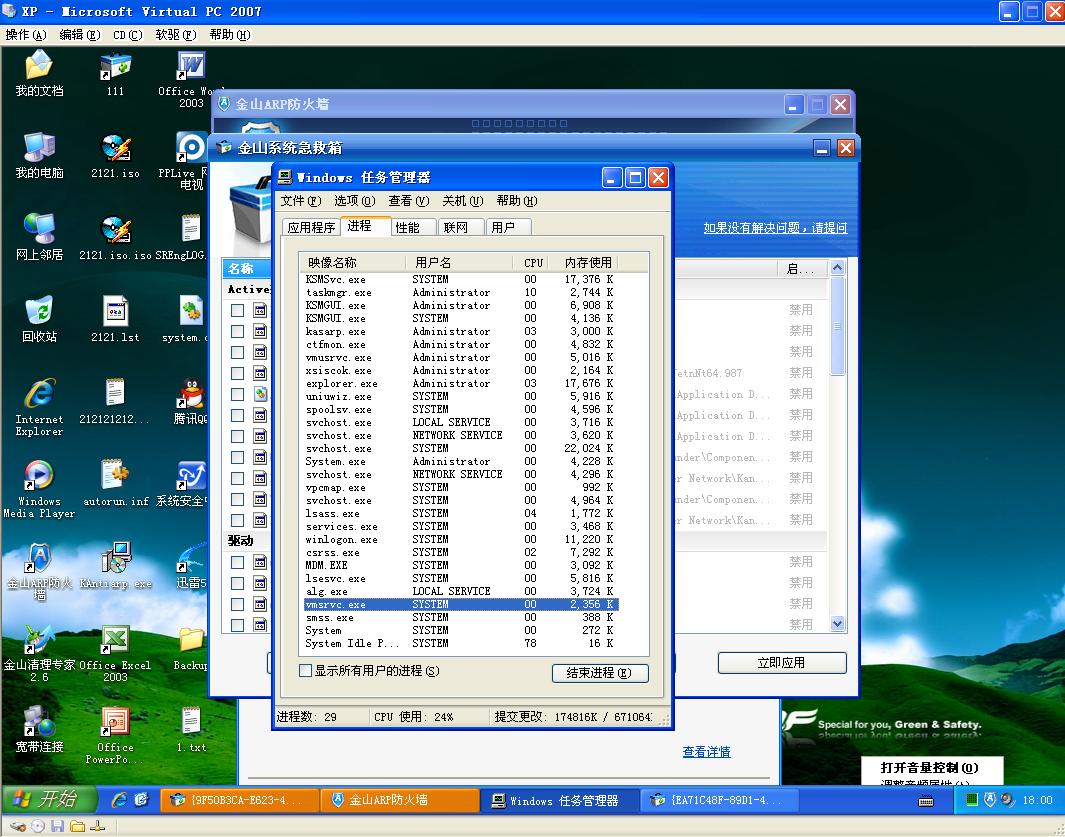Screen dimensions: 1065x837
Task: Click the Kingsoft shield tray icon
Action: pyautogui.click(x=990, y=800)
